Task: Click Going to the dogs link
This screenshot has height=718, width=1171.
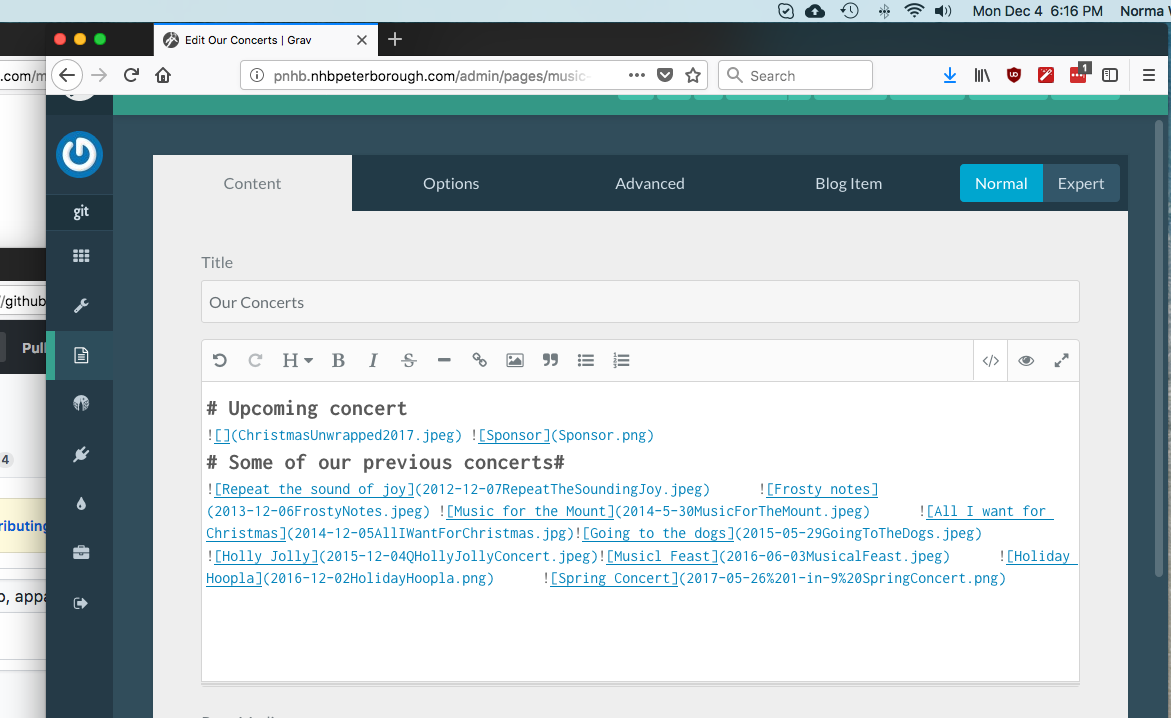Action: [658, 533]
